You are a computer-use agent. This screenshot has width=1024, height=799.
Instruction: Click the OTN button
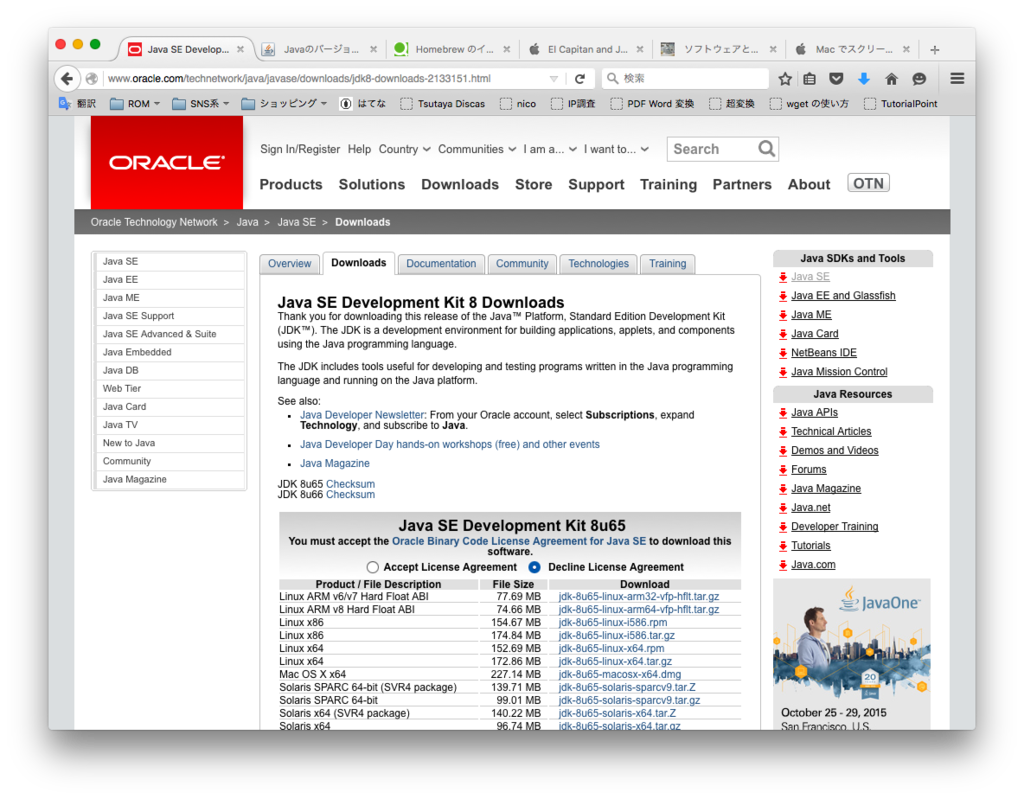coord(868,184)
